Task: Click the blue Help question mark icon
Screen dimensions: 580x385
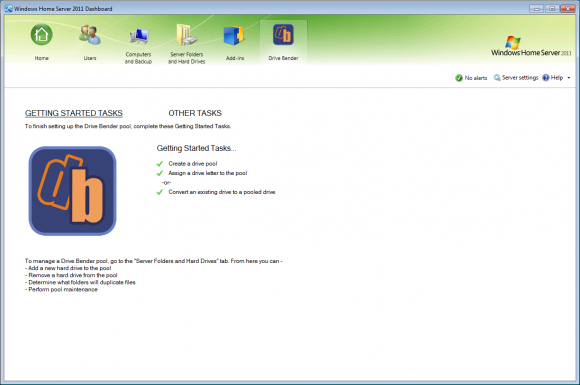Action: tap(546, 77)
